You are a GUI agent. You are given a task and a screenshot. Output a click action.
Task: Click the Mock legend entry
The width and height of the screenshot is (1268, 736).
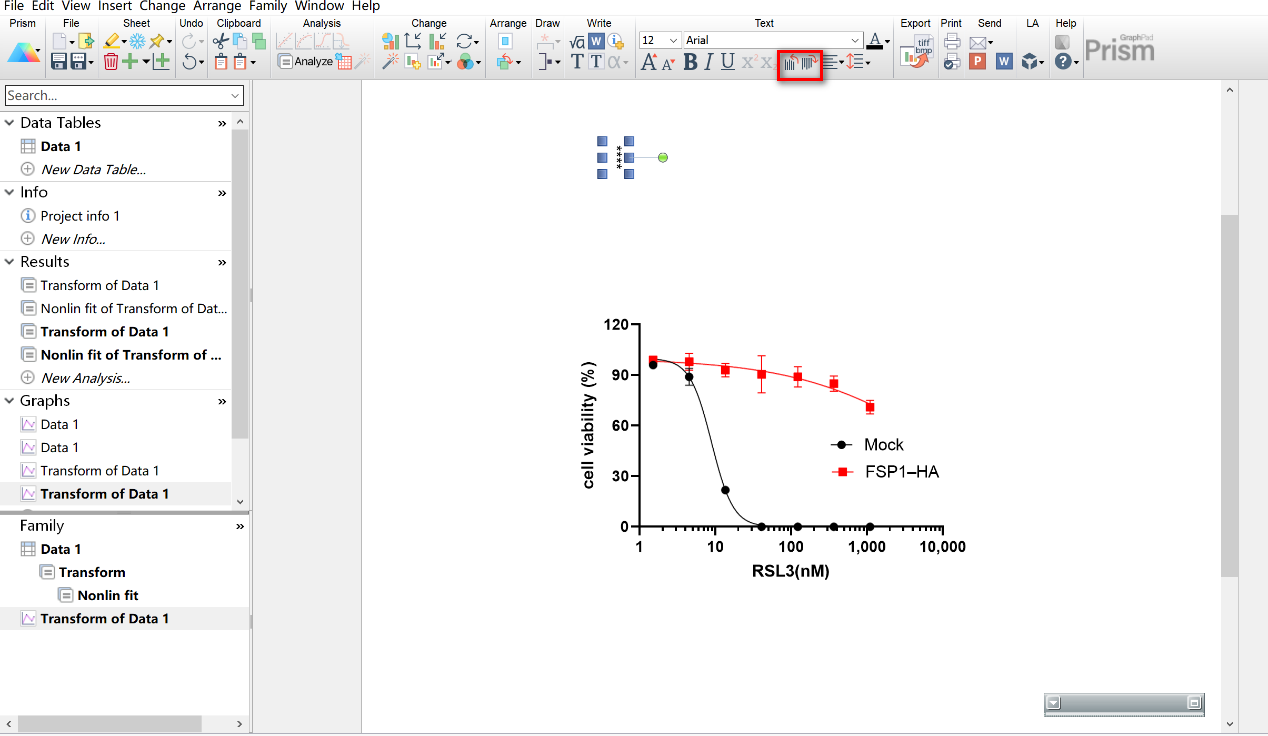pyautogui.click(x=867, y=445)
